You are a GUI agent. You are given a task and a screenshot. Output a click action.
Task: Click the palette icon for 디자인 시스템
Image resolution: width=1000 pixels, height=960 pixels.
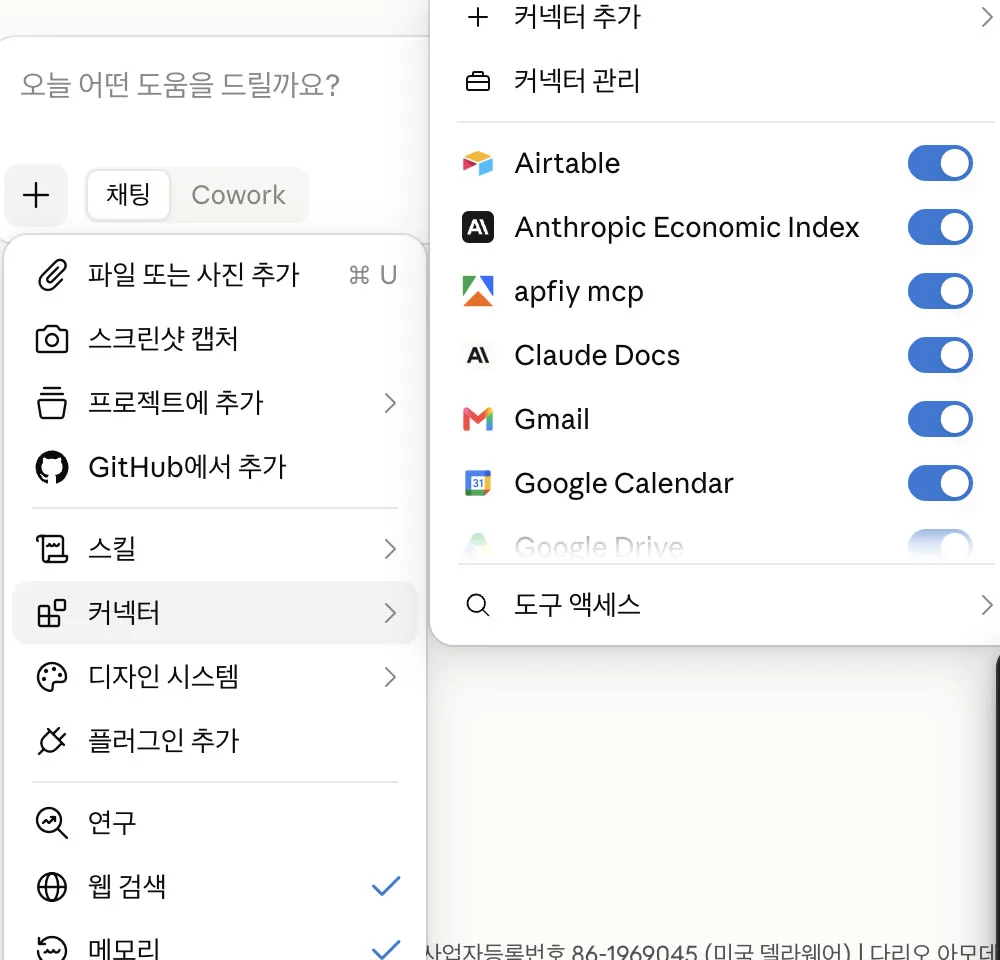point(52,677)
